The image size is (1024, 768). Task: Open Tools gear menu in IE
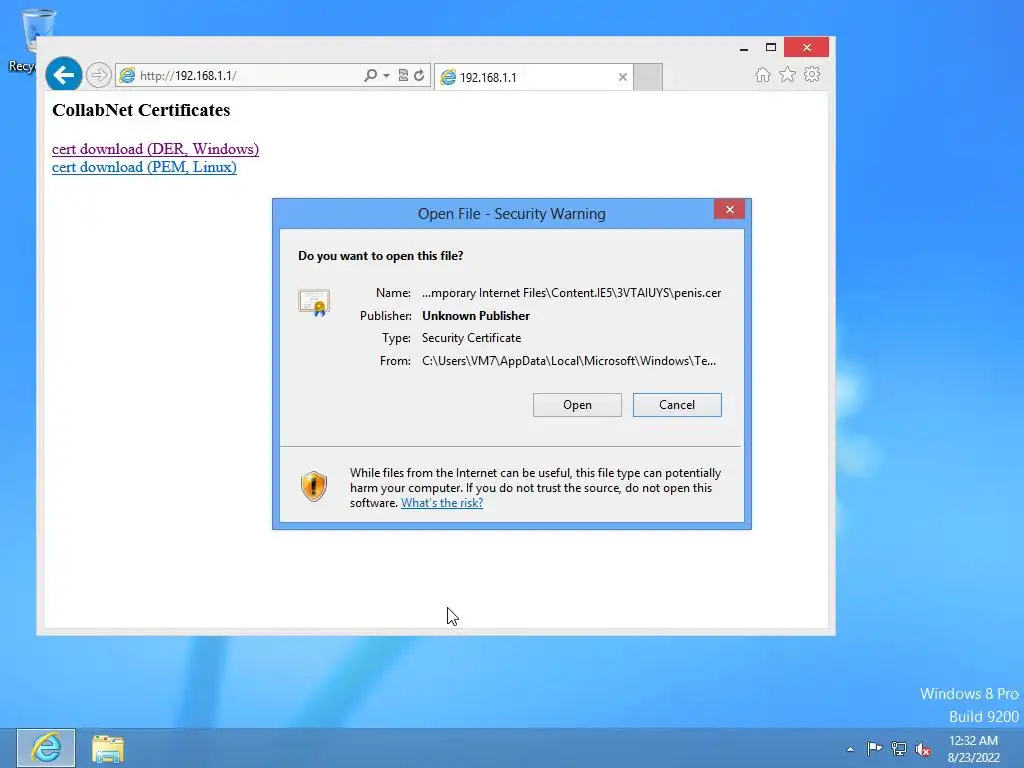tap(812, 74)
